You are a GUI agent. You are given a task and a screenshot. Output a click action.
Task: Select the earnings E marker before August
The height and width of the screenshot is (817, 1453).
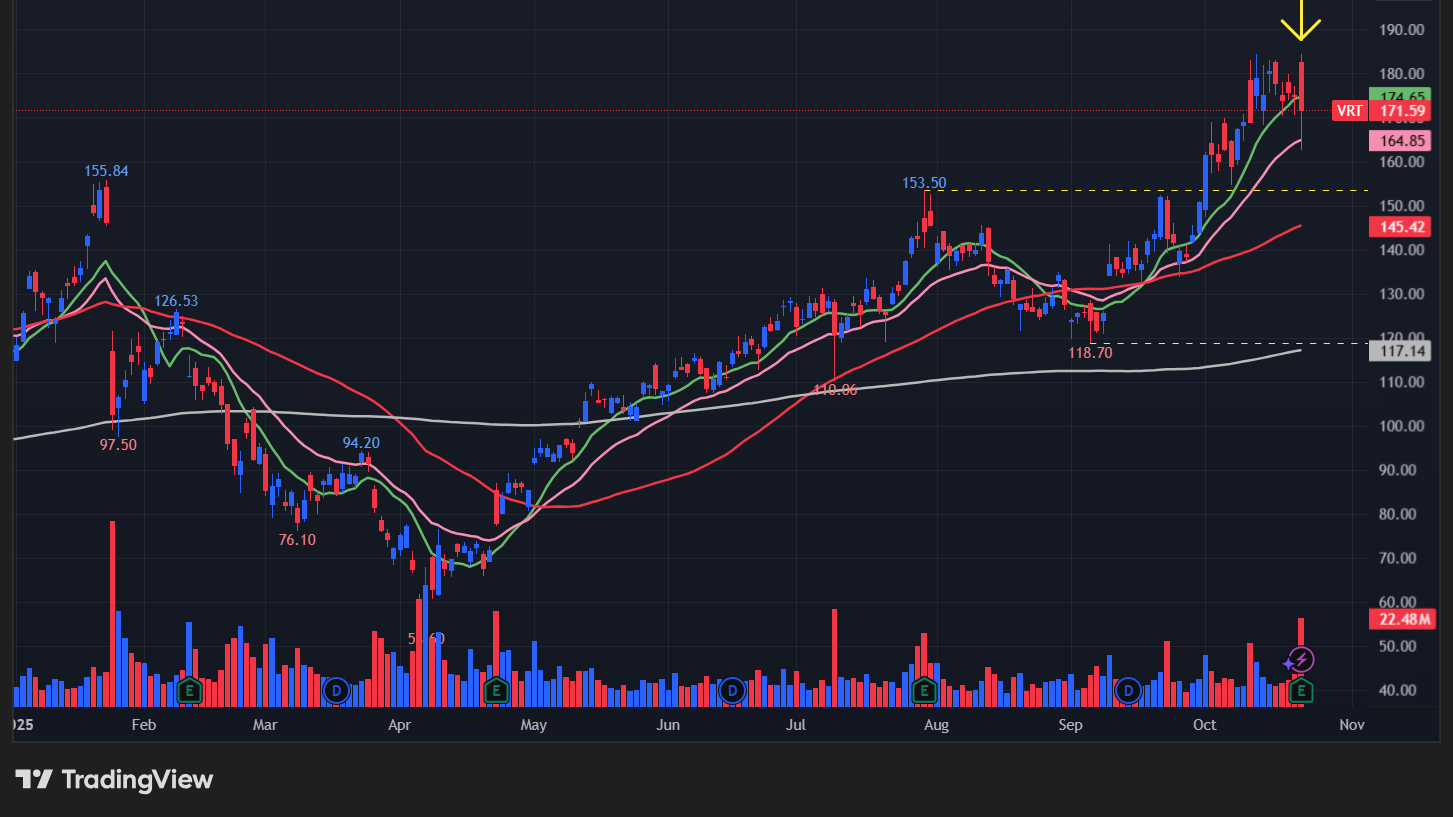point(923,690)
